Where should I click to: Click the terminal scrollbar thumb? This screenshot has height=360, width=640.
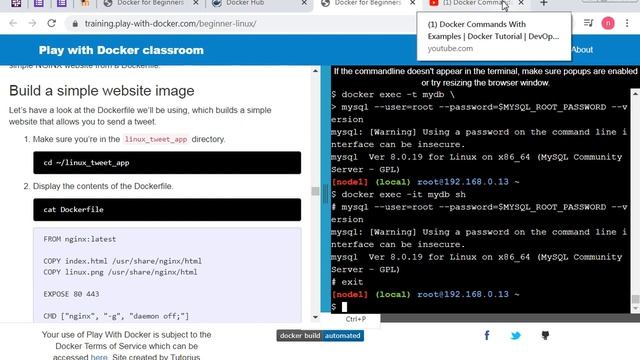tap(635, 299)
